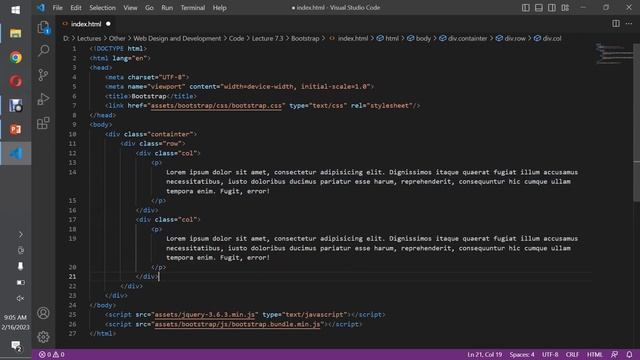Click the editor vertical scrollbar
The height and width of the screenshot is (360, 640).
click(x=636, y=122)
